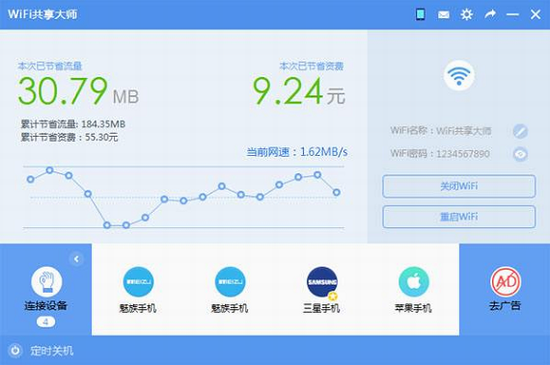The height and width of the screenshot is (365, 550).
Task: Click the 关闭WiFi button
Action: (x=459, y=186)
